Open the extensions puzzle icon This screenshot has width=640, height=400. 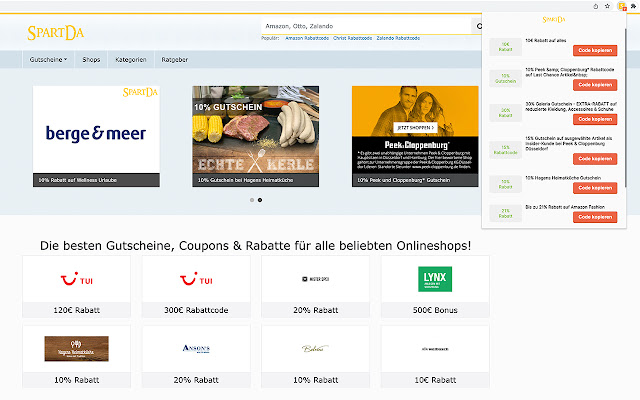click(634, 6)
